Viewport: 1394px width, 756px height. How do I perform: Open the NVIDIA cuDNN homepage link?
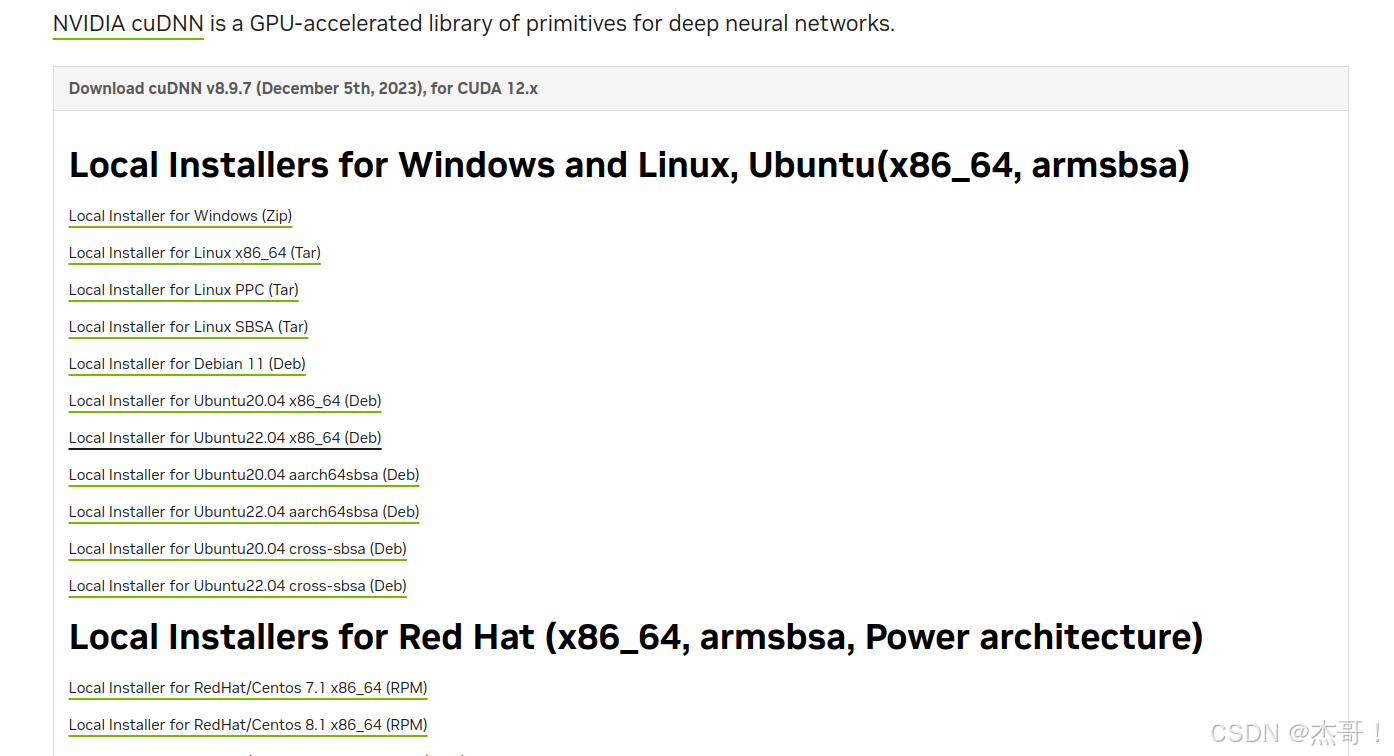coord(128,23)
